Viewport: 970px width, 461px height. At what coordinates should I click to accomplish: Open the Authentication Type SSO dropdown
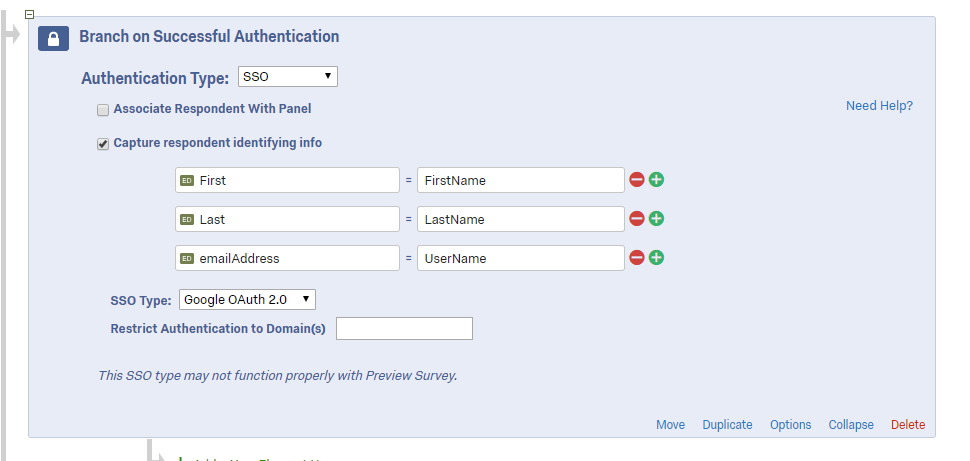[288, 77]
